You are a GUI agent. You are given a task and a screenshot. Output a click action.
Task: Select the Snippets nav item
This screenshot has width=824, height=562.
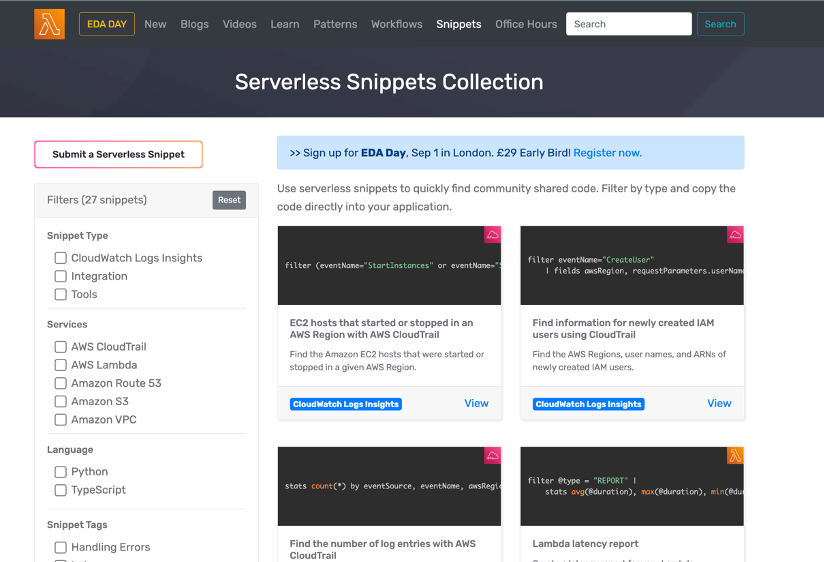[459, 24]
